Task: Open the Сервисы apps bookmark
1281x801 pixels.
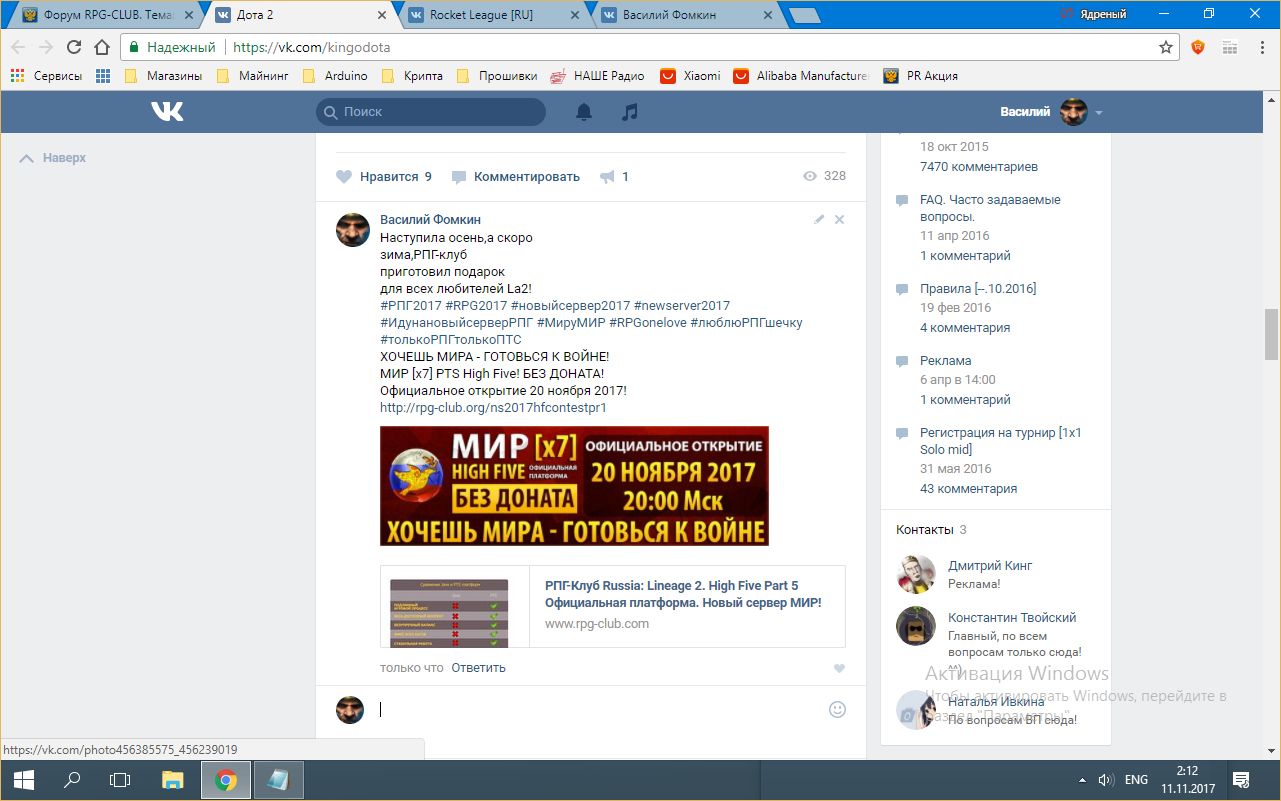Action: coord(46,76)
